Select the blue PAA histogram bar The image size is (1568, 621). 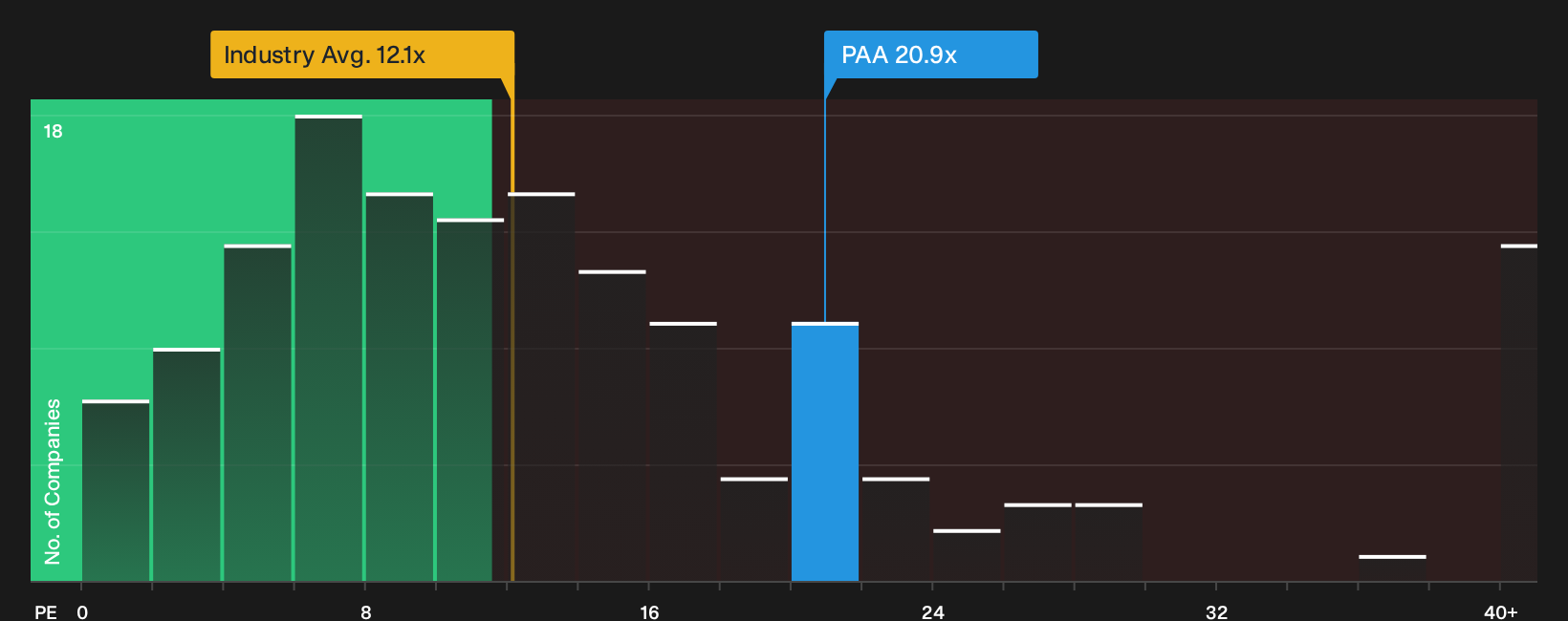[x=825, y=452]
